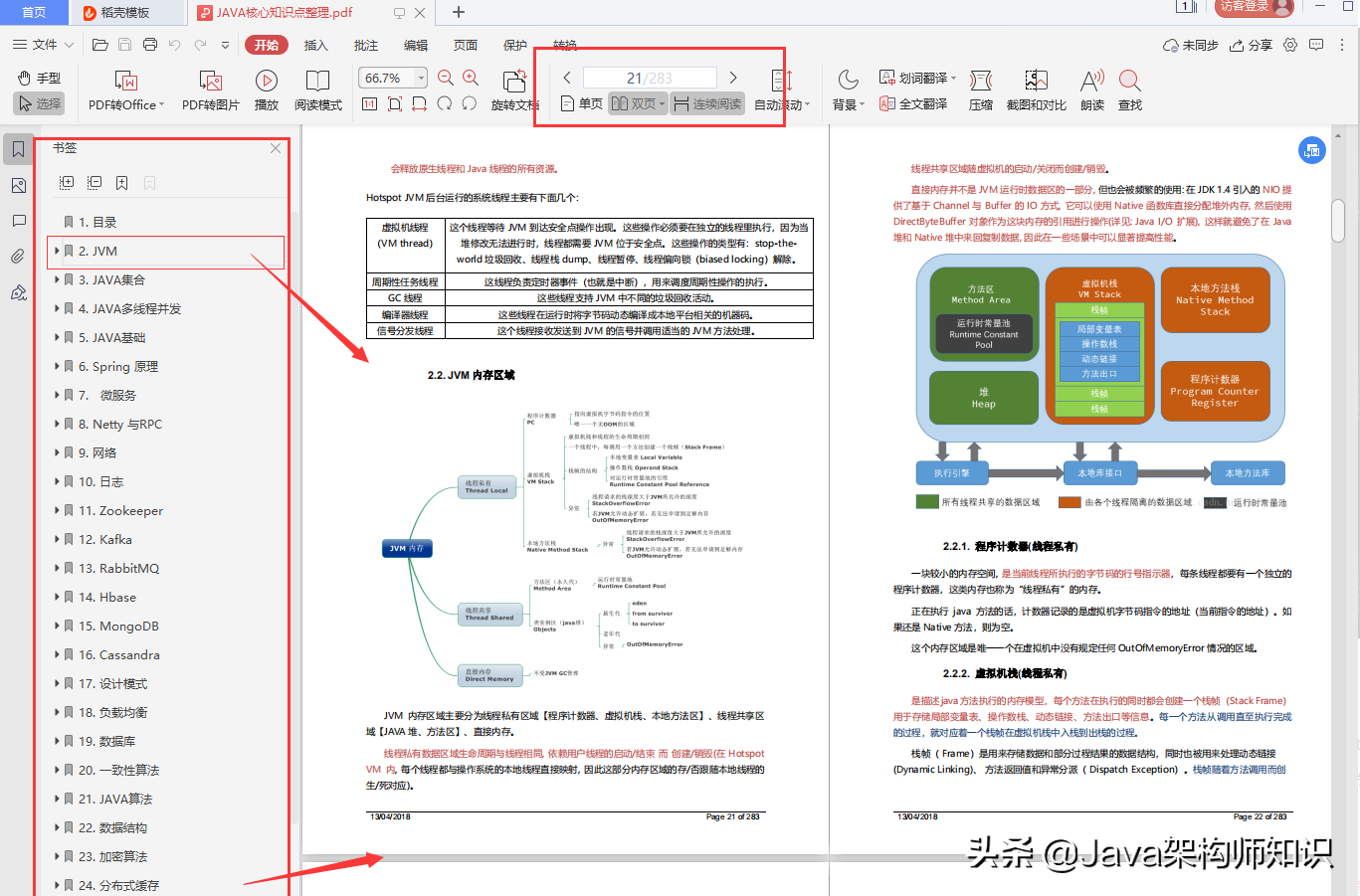The width and height of the screenshot is (1360, 896).
Task: Select the 开始 ribbon tab
Action: pyautogui.click(x=267, y=45)
